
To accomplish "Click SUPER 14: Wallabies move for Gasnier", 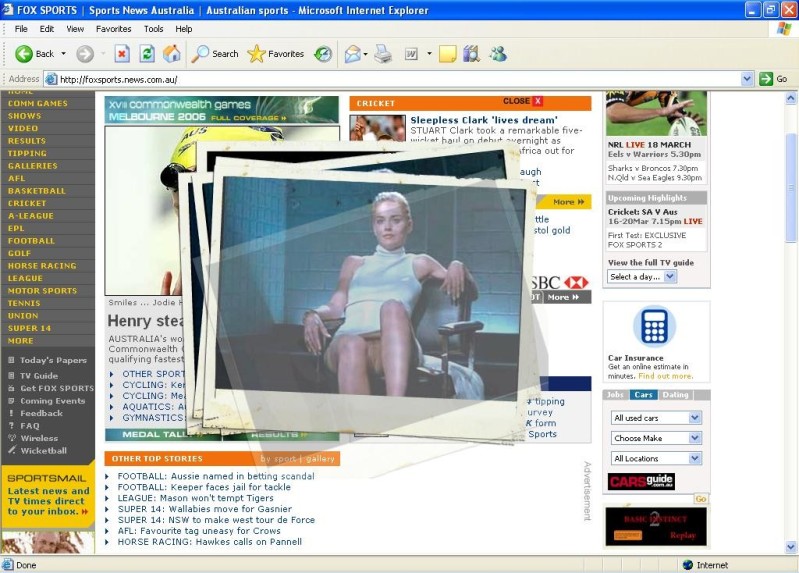I will [204, 509].
